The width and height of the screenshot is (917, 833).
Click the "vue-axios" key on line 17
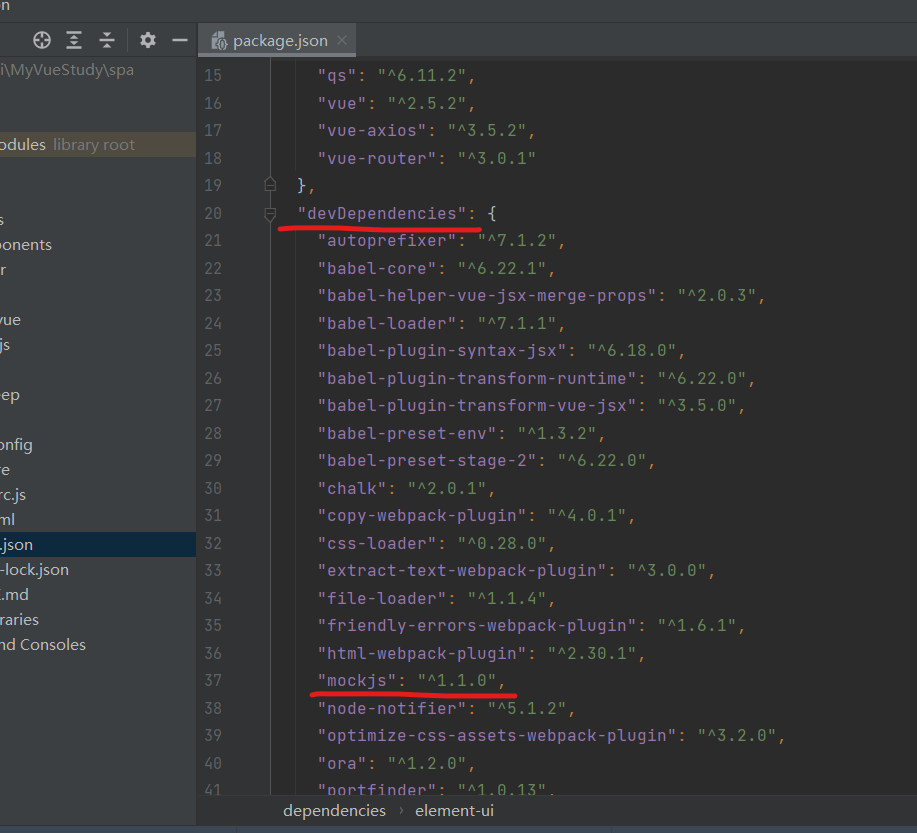[x=372, y=130]
